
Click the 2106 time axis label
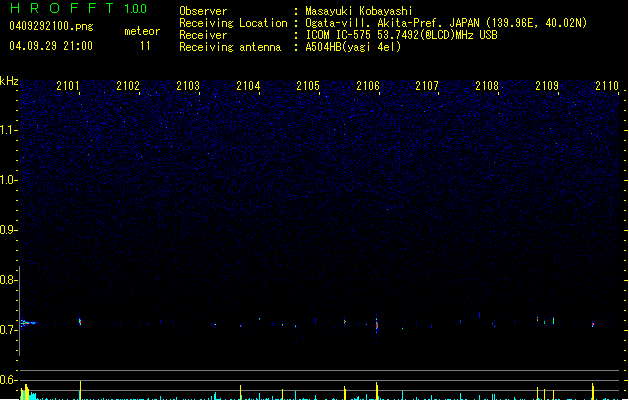tap(368, 86)
